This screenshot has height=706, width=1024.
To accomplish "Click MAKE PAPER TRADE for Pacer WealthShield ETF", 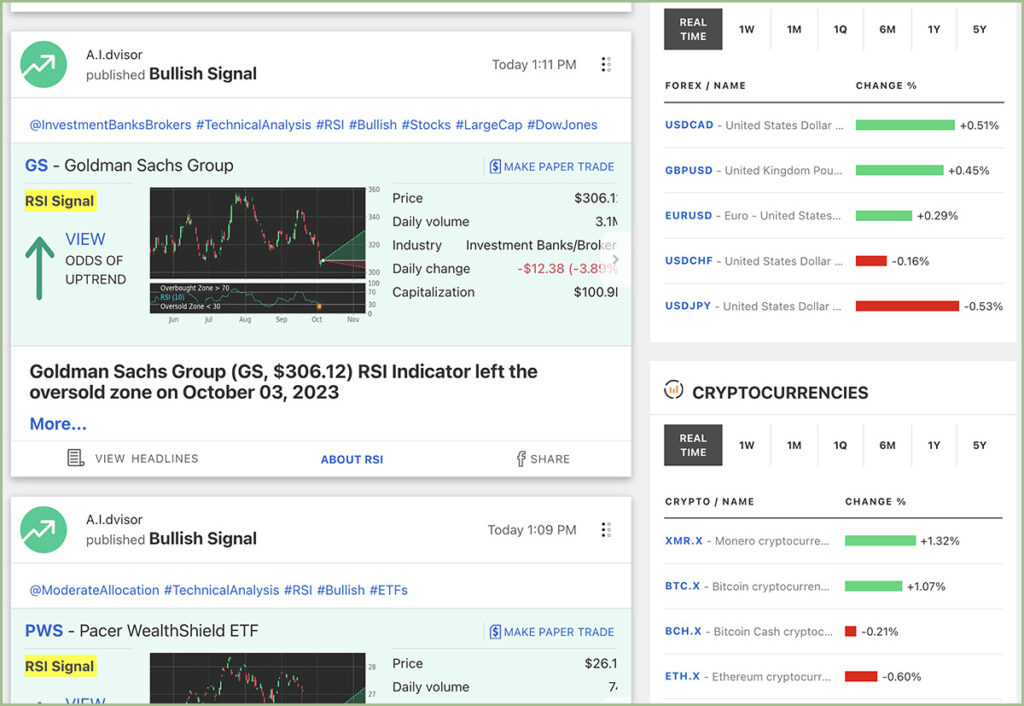I will tap(552, 632).
